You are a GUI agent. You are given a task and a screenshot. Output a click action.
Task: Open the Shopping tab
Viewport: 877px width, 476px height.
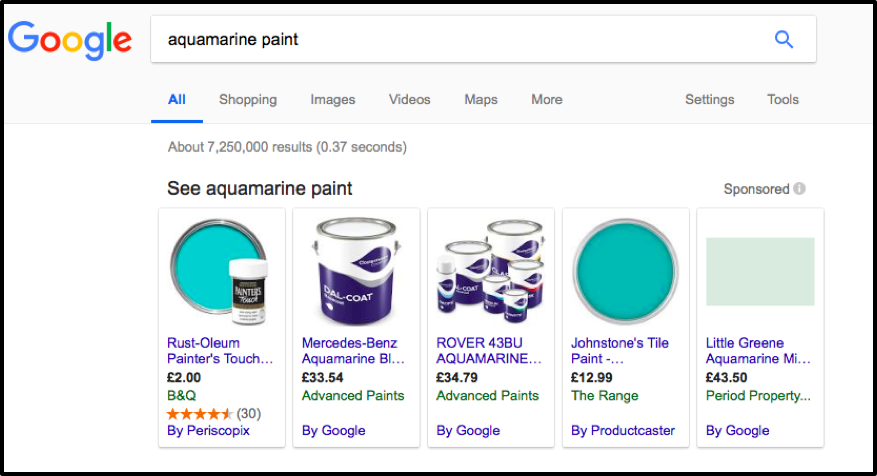[248, 99]
